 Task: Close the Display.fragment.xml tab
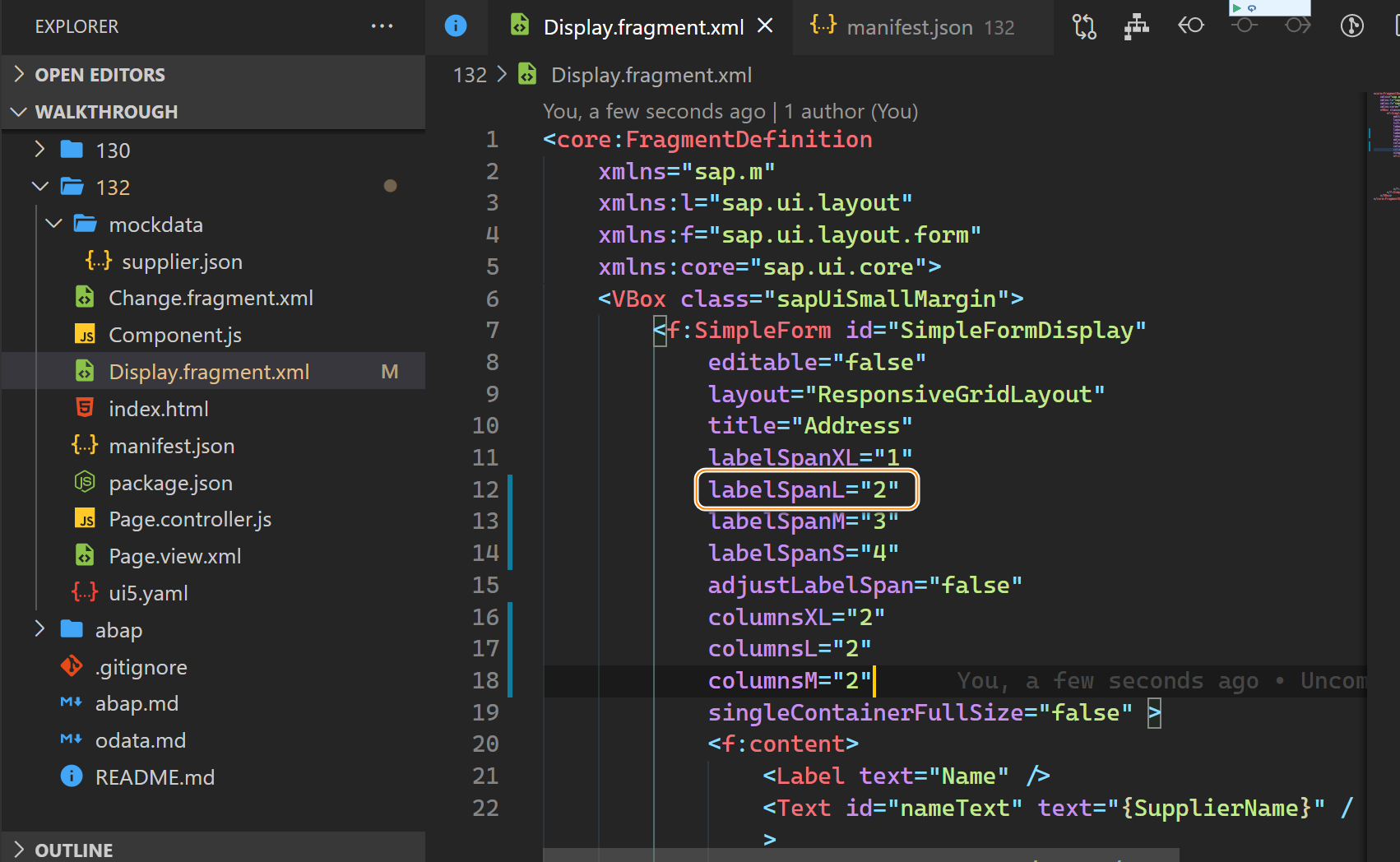point(765,26)
